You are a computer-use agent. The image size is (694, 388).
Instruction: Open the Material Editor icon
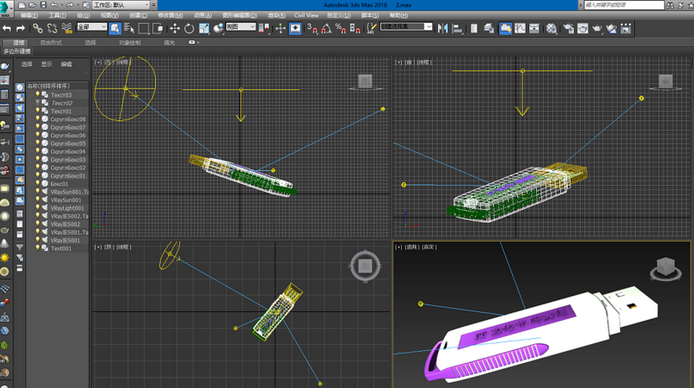(x=551, y=29)
